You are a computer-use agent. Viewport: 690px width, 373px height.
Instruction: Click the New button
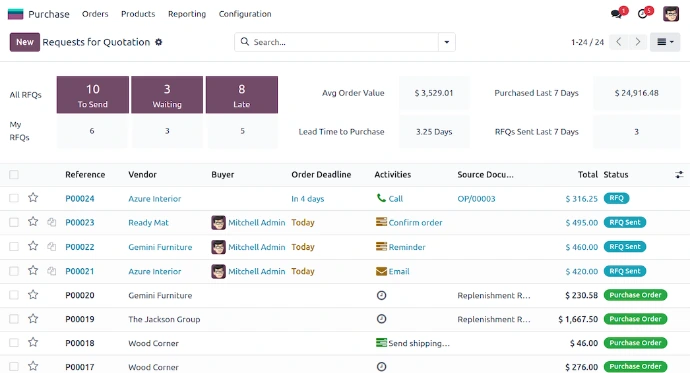[25, 42]
